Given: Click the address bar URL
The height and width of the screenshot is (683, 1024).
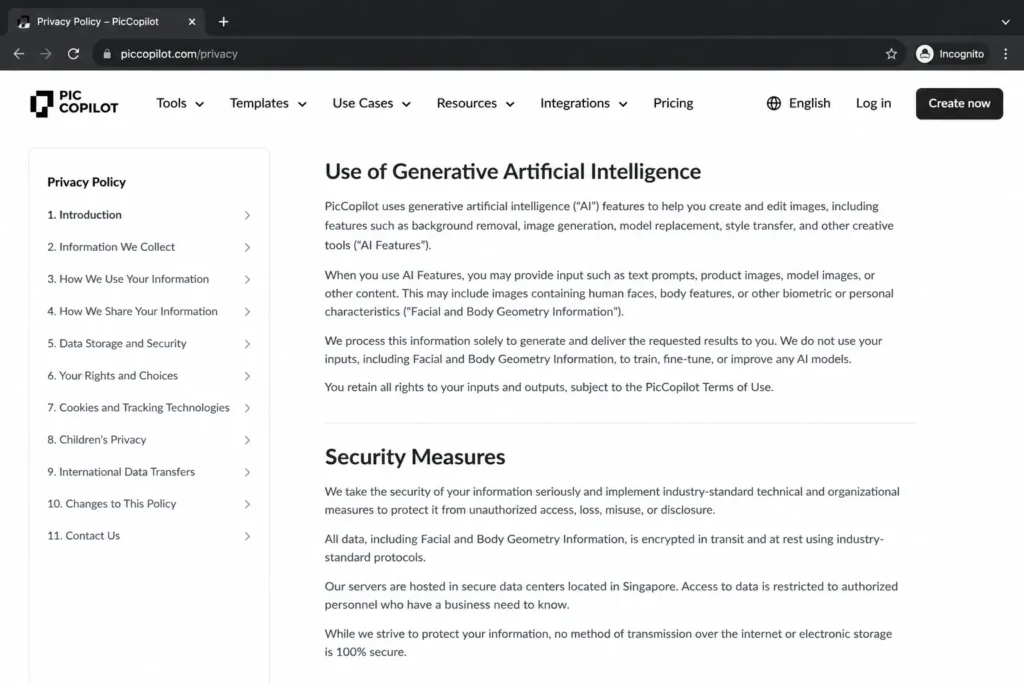Looking at the screenshot, I should click(179, 54).
